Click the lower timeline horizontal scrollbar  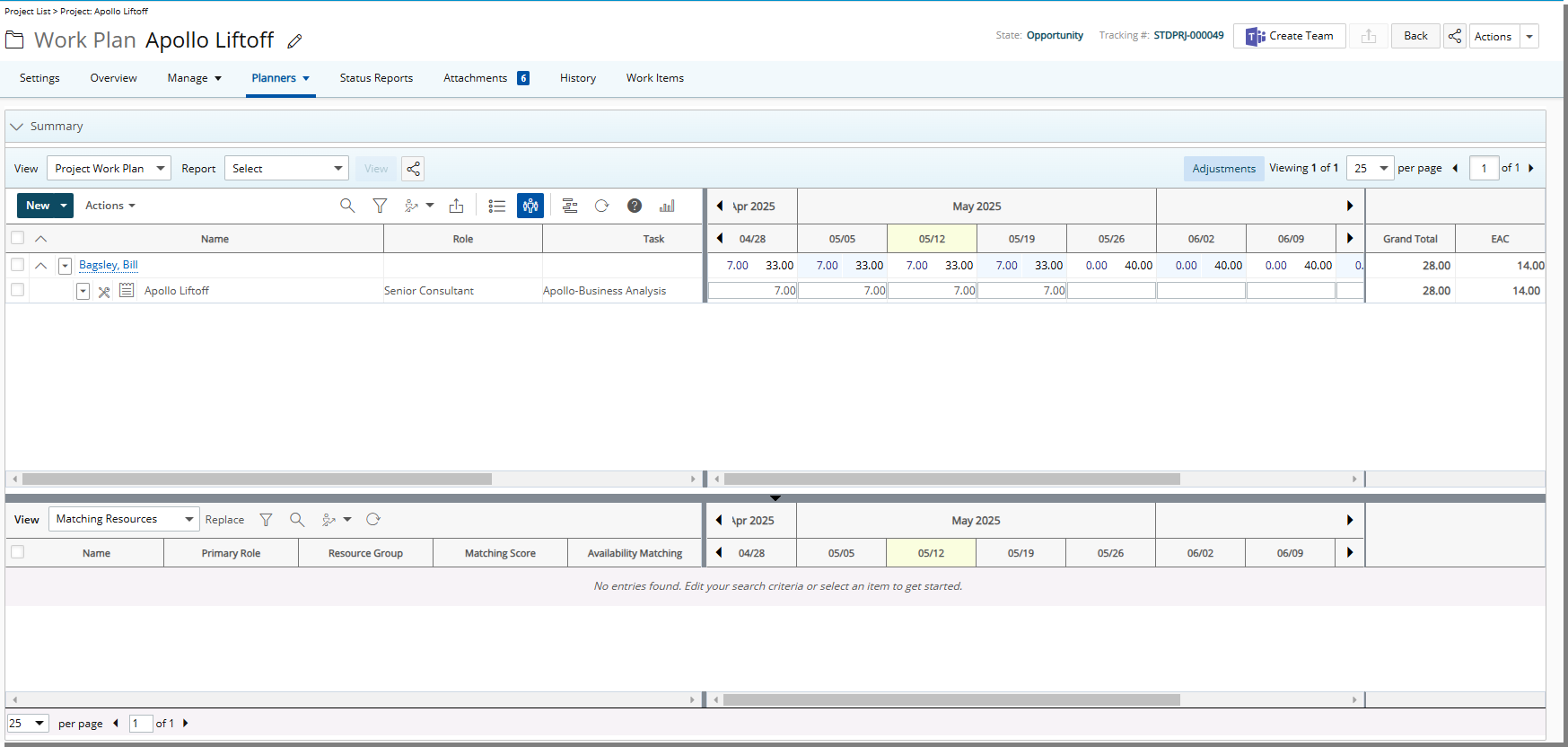coord(951,699)
